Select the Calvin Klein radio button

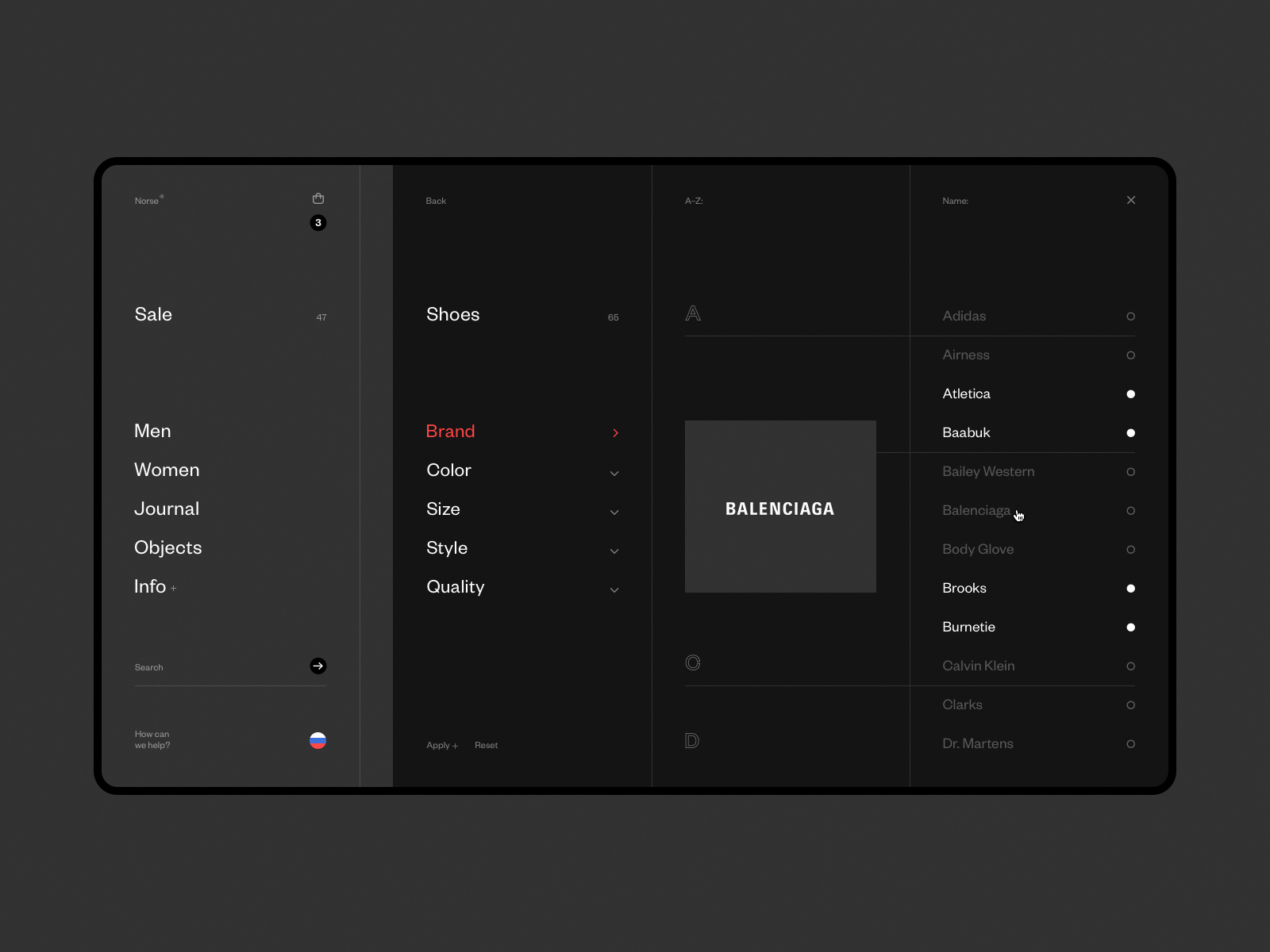pos(1131,666)
